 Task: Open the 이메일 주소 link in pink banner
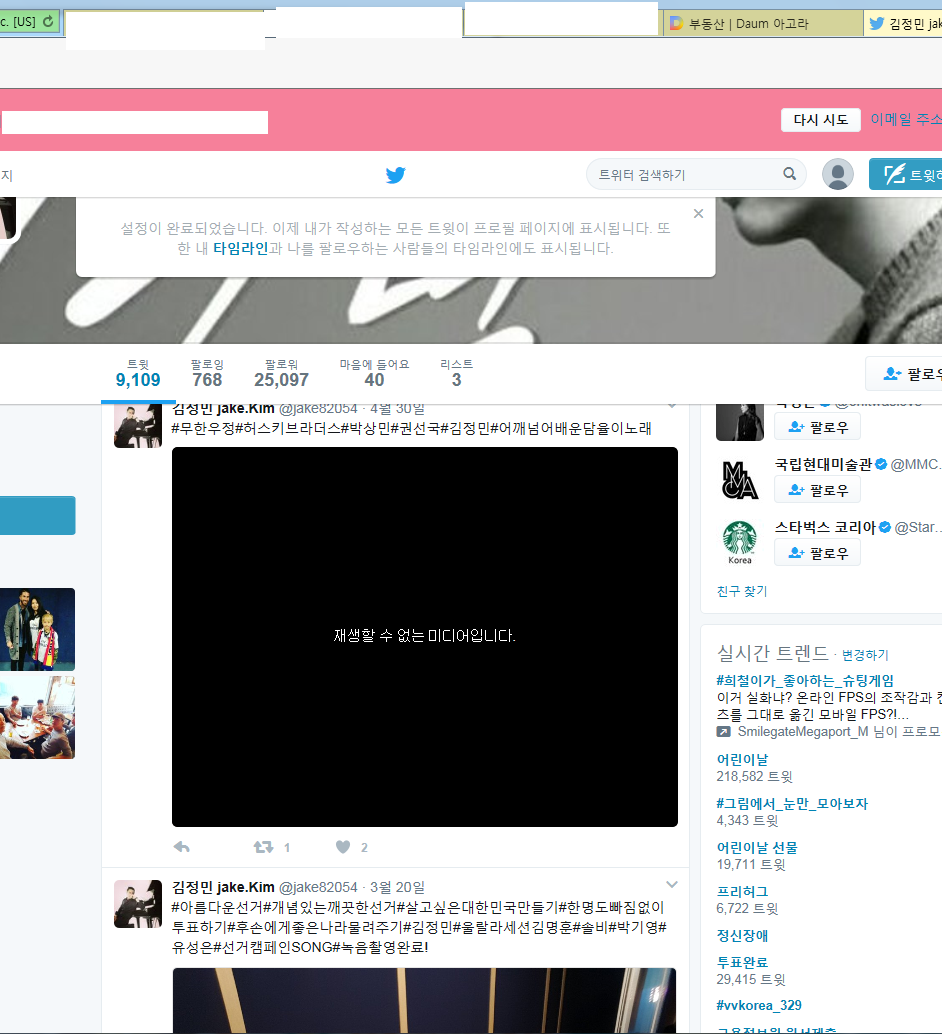[906, 119]
